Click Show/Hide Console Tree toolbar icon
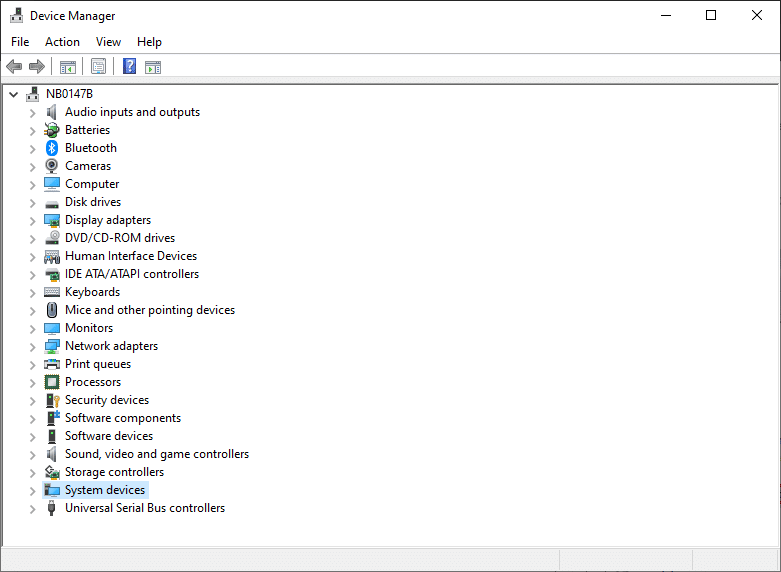 (68, 67)
